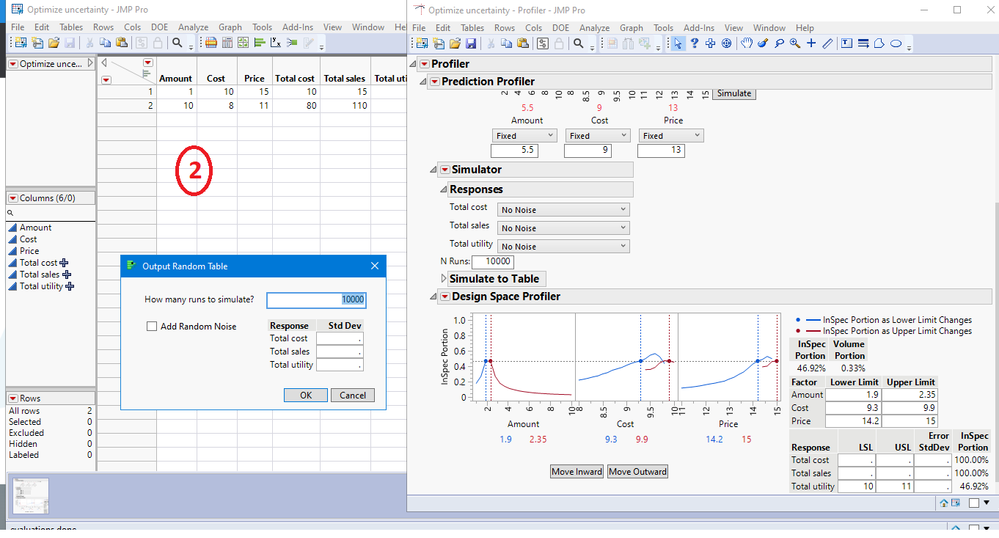Open Graph menu in Profiler window

631,28
